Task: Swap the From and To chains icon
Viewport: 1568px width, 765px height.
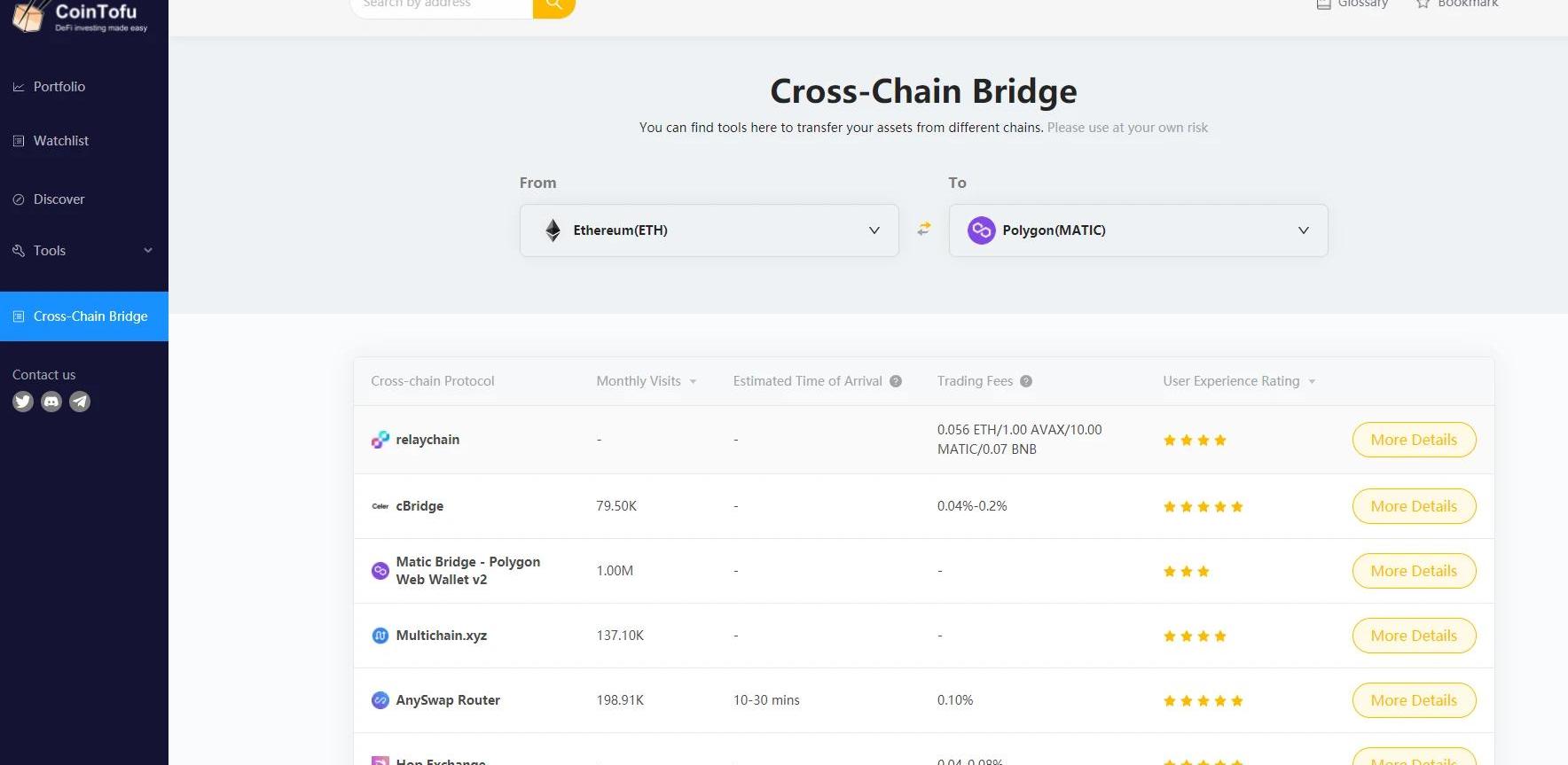Action: (924, 229)
